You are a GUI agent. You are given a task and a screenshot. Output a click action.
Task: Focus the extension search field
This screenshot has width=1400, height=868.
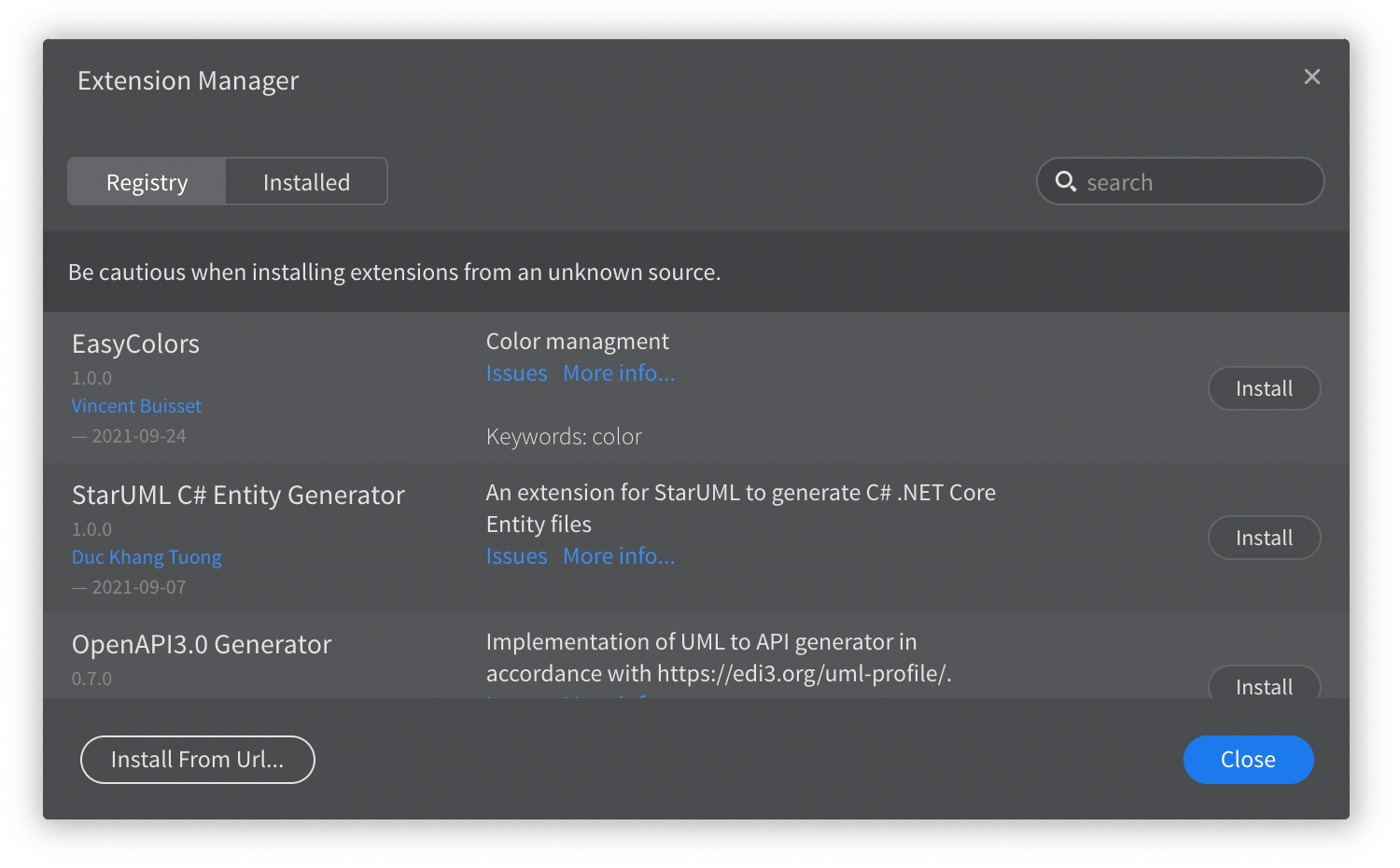1180,181
